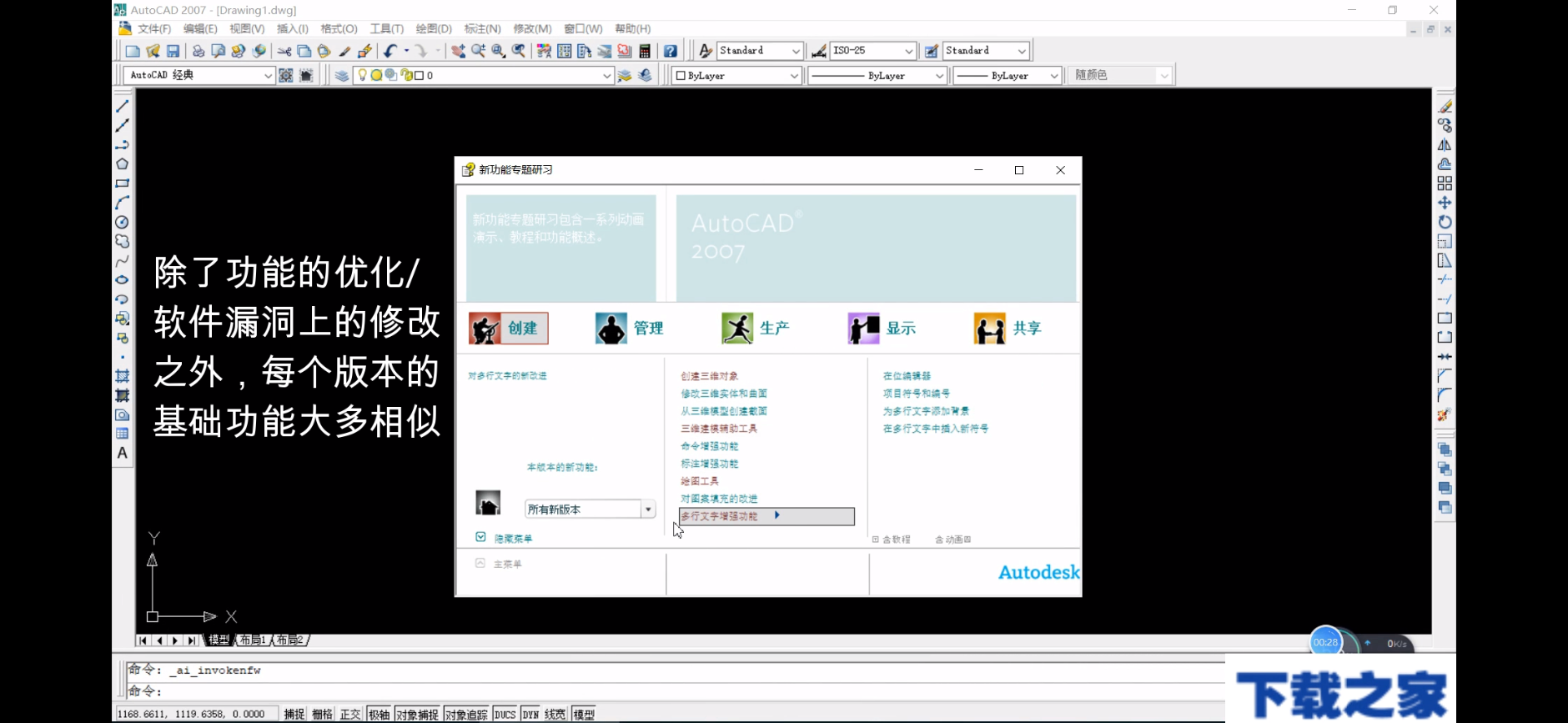Save the drawing using the floppy disk icon
The width and height of the screenshot is (1568, 723).
pyautogui.click(x=173, y=51)
